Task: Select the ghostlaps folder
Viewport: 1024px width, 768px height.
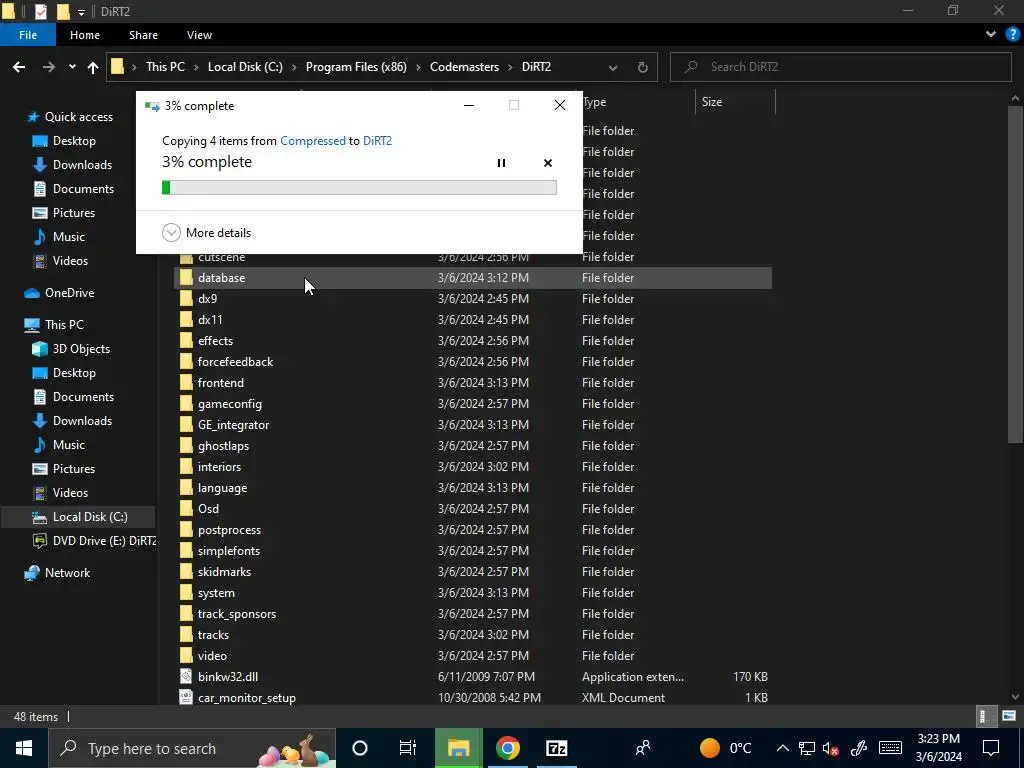Action: (473, 445)
